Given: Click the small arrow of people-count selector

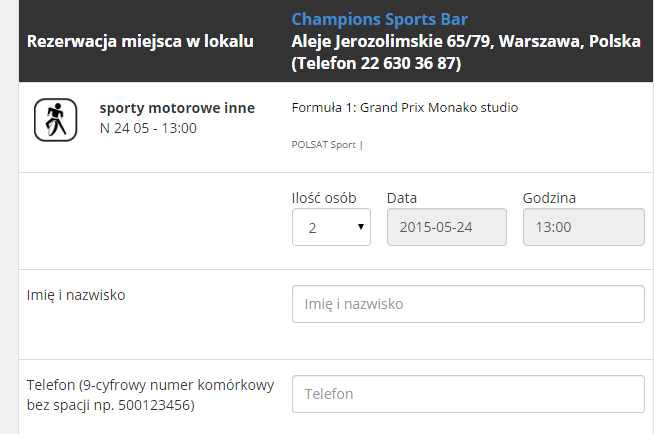Looking at the screenshot, I should (x=361, y=226).
